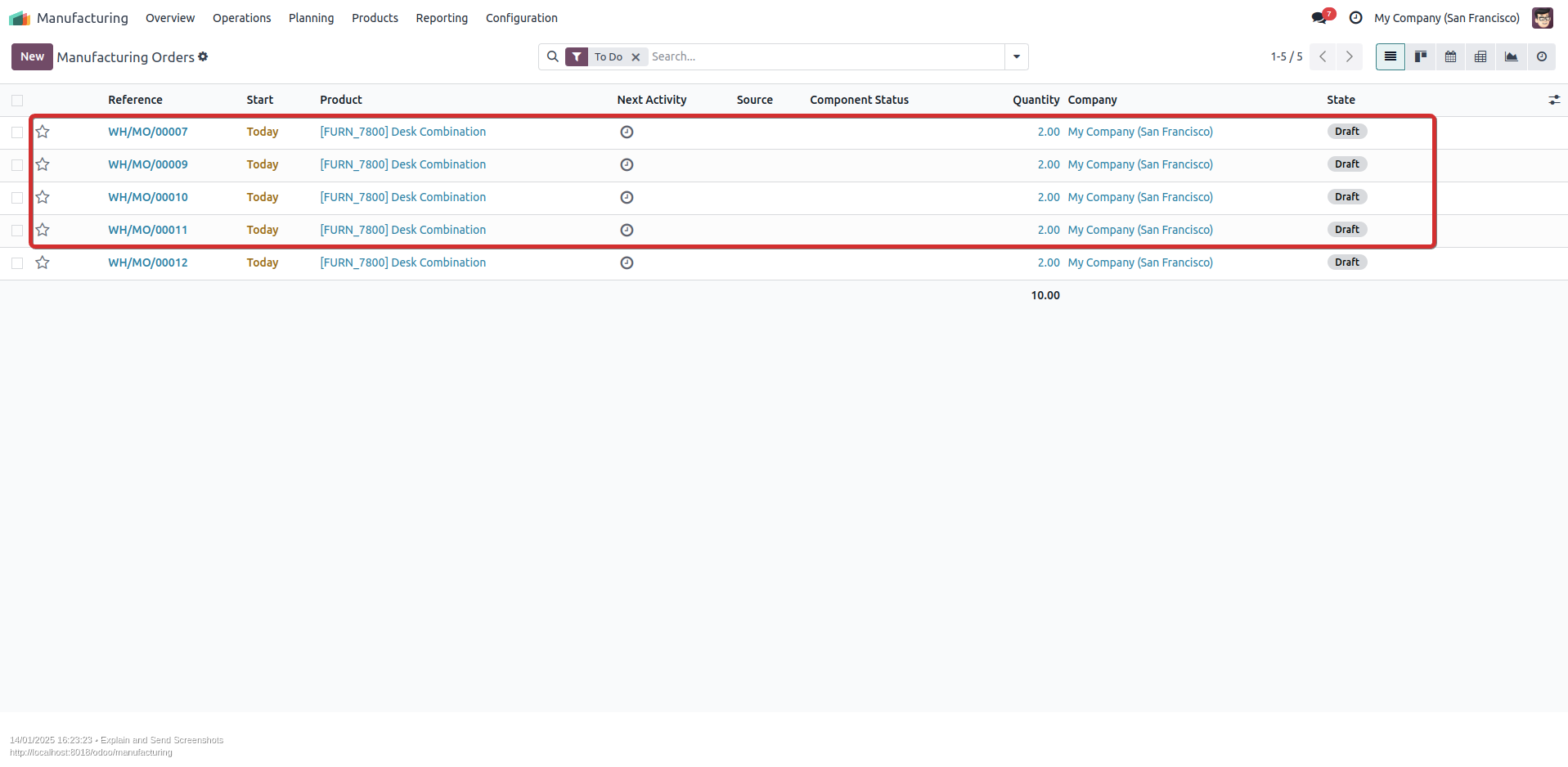The width and height of the screenshot is (1568, 767).
Task: Tick the select-all header checkbox
Action: click(17, 101)
